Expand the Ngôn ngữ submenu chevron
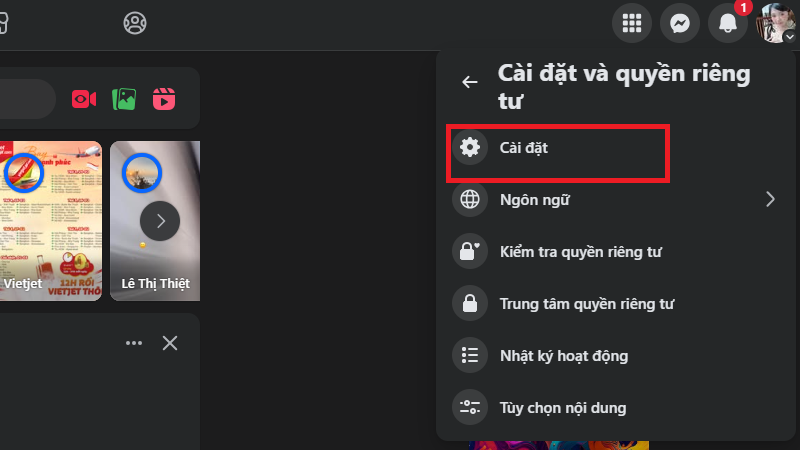This screenshot has height=450, width=800. pyautogui.click(x=770, y=199)
